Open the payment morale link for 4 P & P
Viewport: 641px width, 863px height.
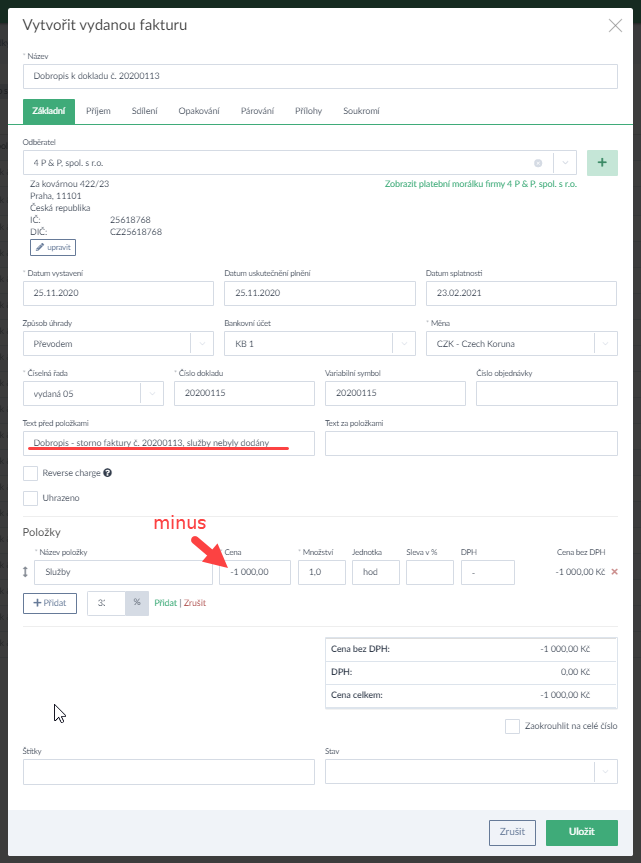tap(480, 184)
